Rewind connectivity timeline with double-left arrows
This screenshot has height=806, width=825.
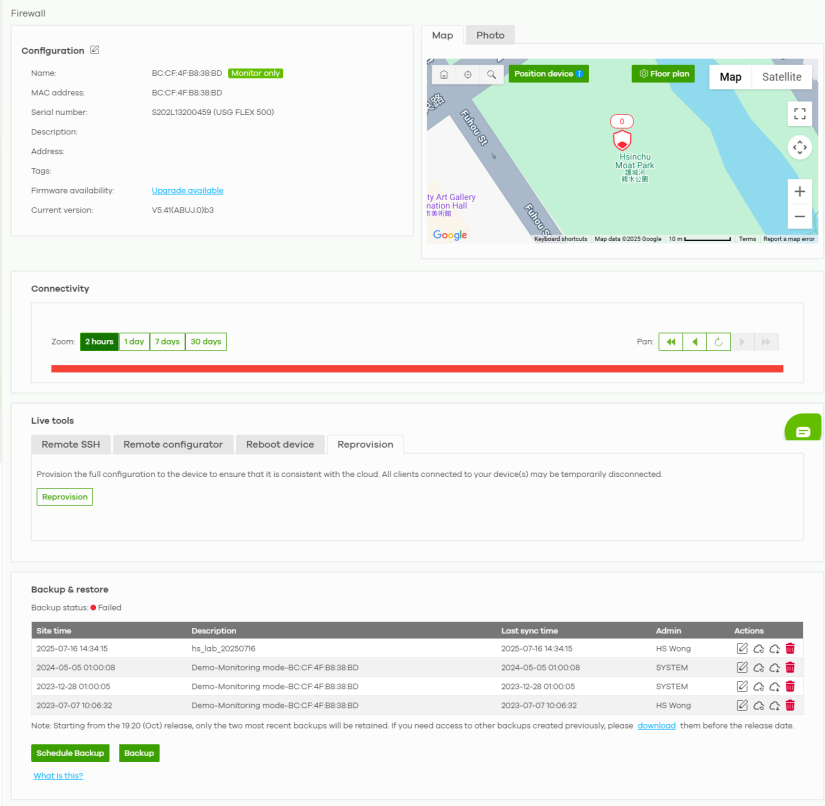[x=671, y=342]
